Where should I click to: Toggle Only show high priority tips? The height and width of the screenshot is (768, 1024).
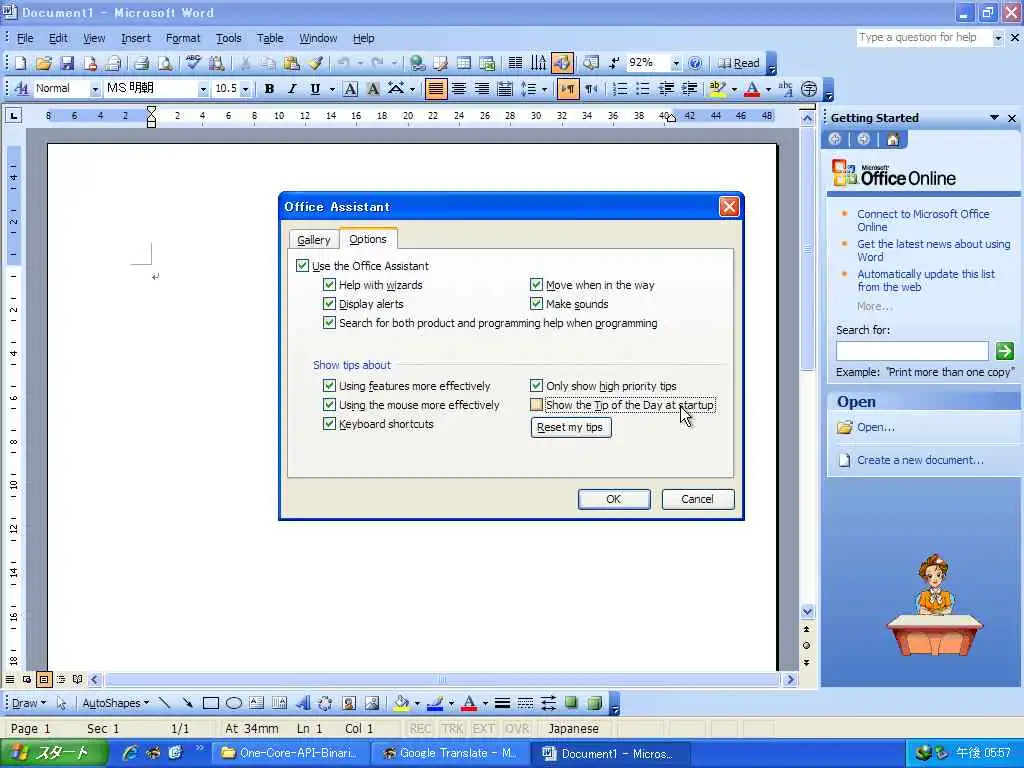point(536,386)
